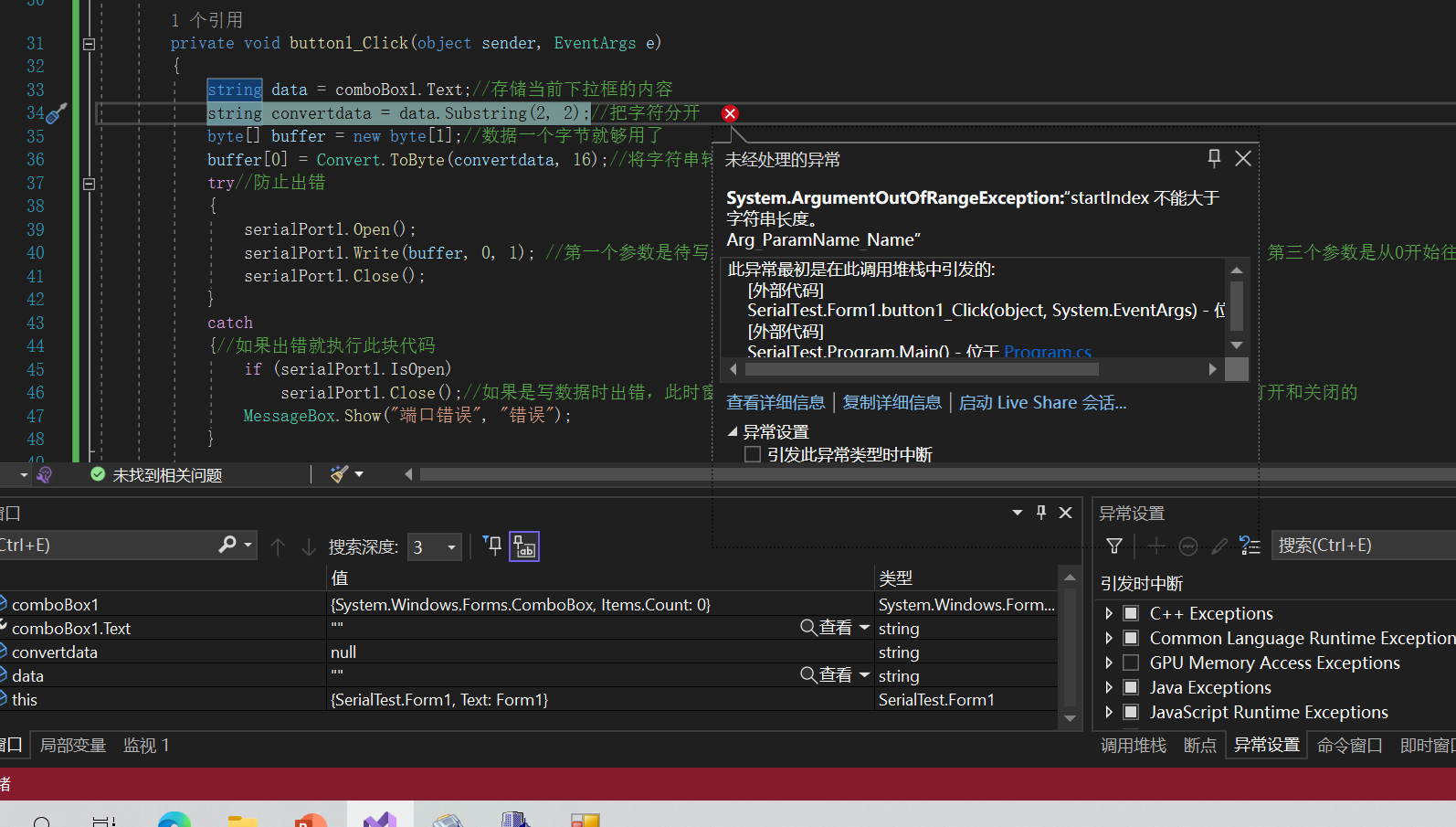Expand the Java Exceptions node

pyautogui.click(x=1109, y=687)
